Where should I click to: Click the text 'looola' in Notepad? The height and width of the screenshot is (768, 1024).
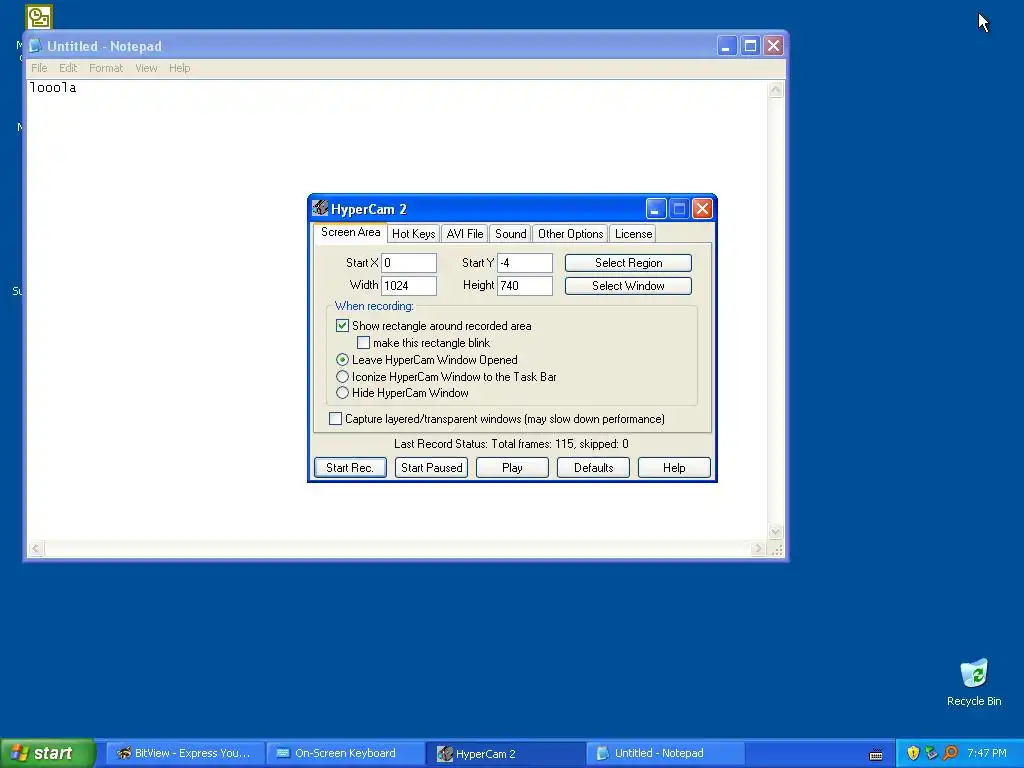[53, 88]
